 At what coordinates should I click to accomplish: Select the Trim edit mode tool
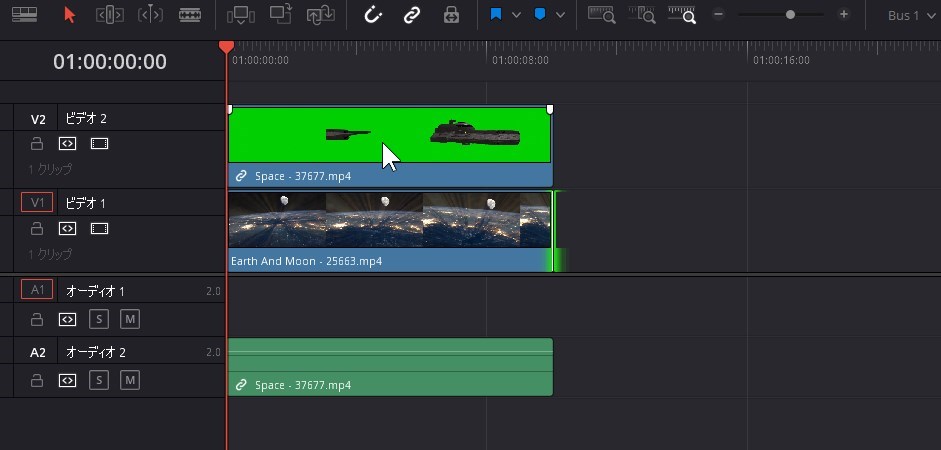(x=110, y=15)
